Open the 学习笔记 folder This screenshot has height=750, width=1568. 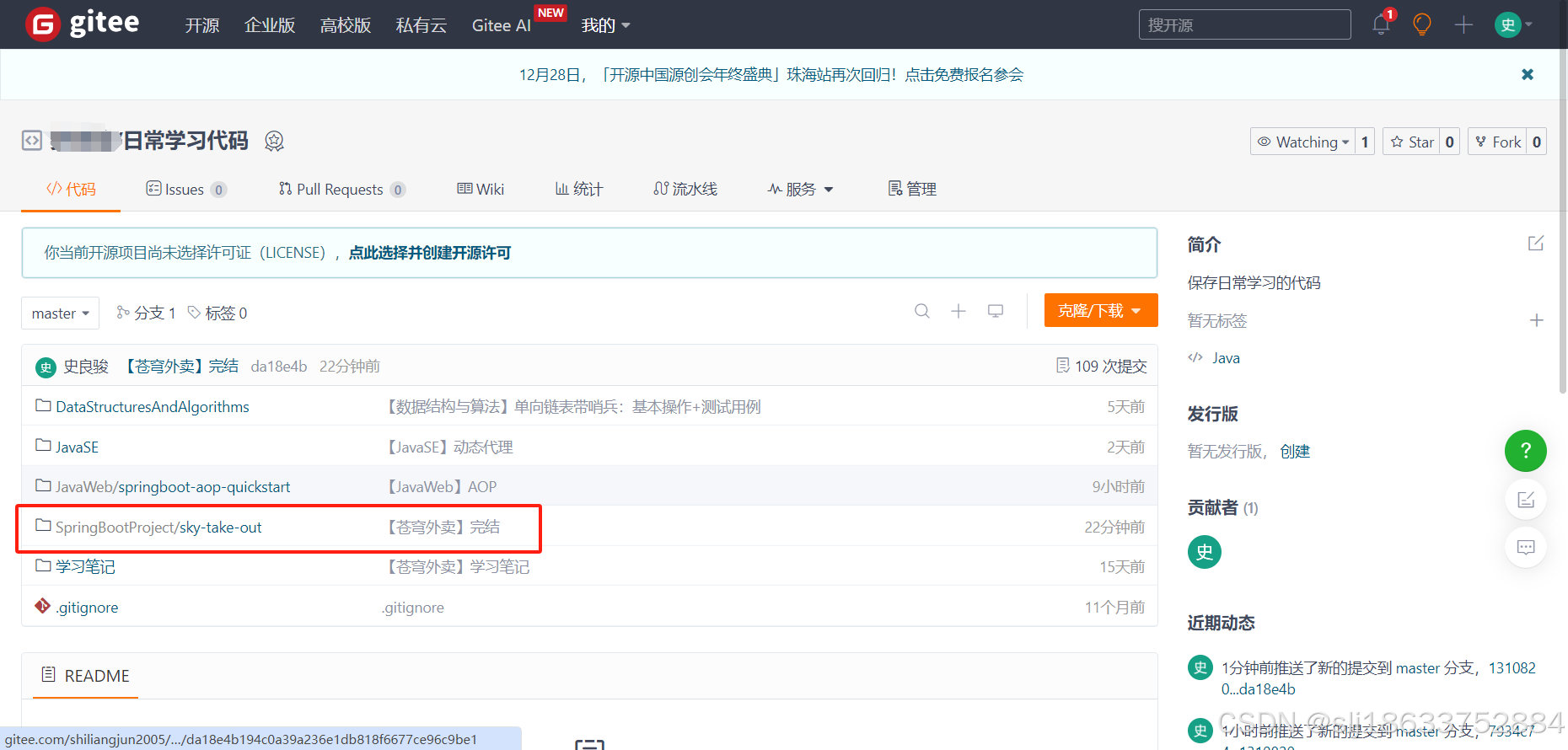[x=85, y=567]
